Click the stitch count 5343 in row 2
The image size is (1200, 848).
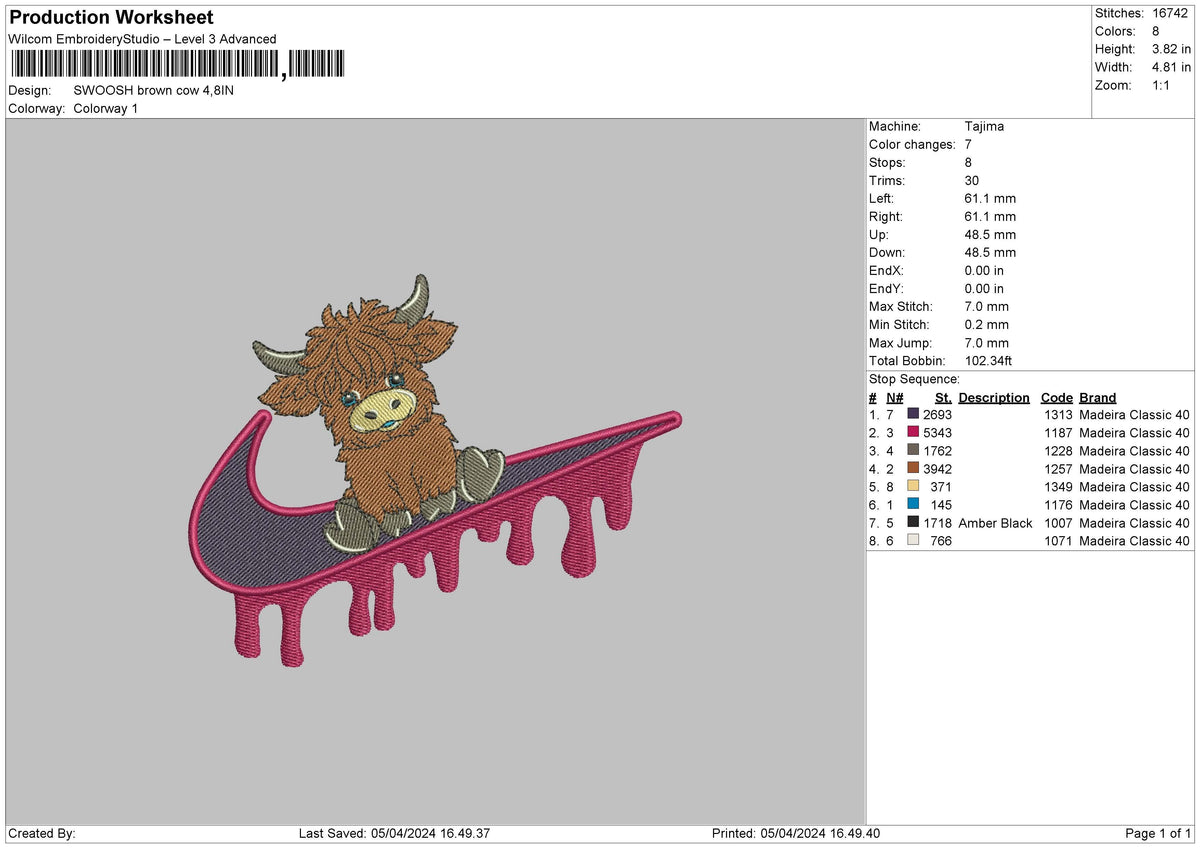tap(937, 433)
